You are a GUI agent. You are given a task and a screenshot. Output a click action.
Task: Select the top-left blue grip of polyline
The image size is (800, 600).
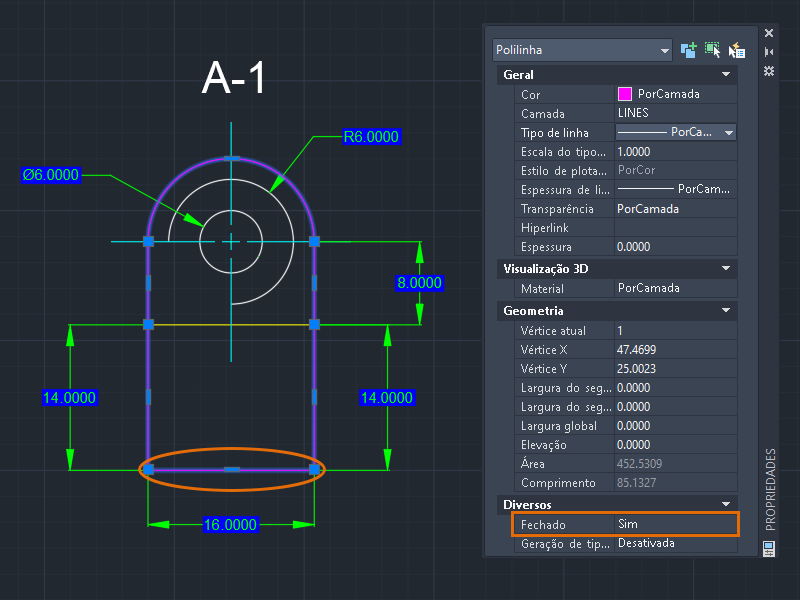pos(148,241)
